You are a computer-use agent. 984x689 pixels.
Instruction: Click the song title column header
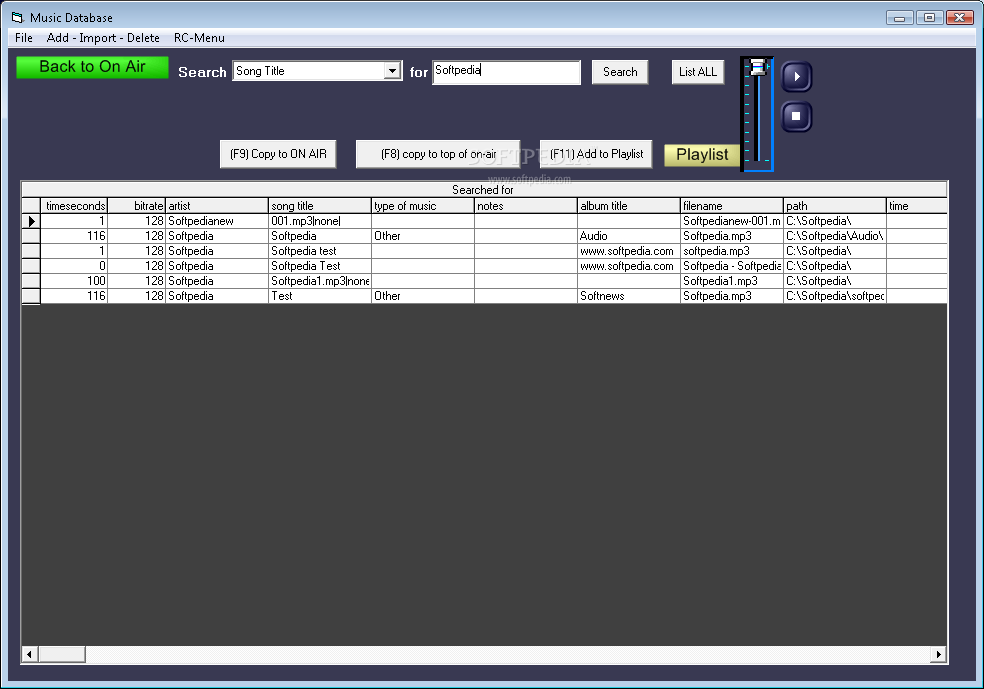pos(320,206)
